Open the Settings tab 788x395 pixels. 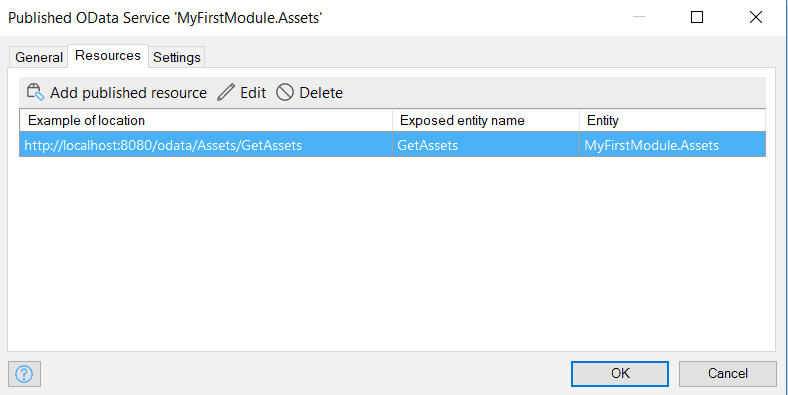(x=176, y=57)
